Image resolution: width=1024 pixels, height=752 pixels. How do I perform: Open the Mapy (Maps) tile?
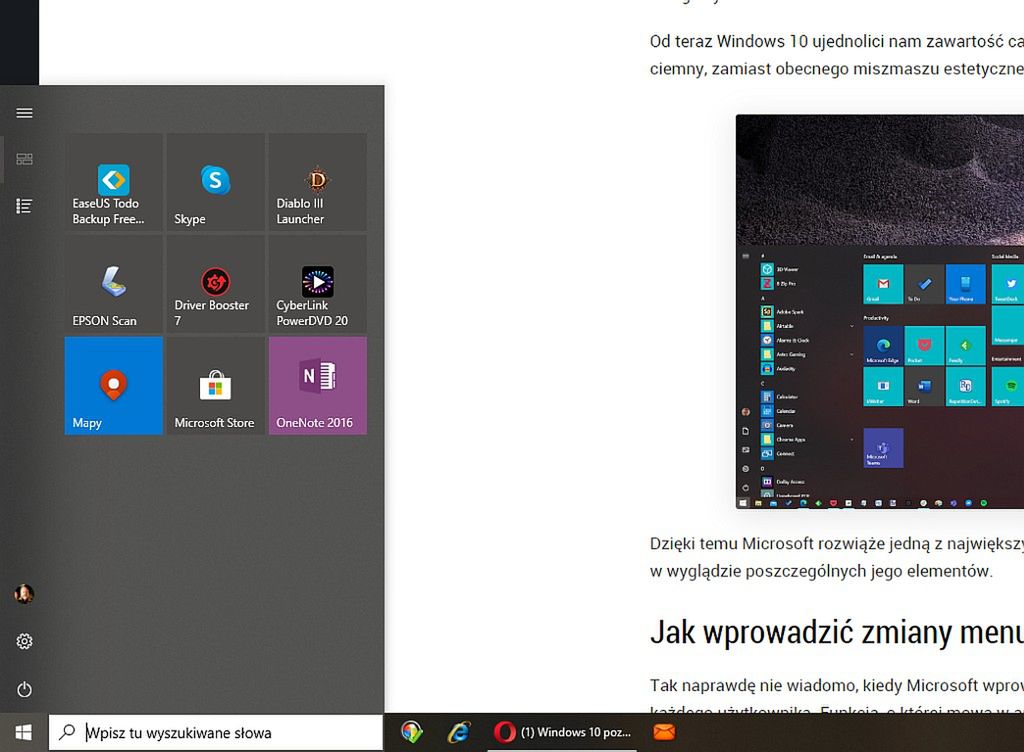pyautogui.click(x=114, y=386)
